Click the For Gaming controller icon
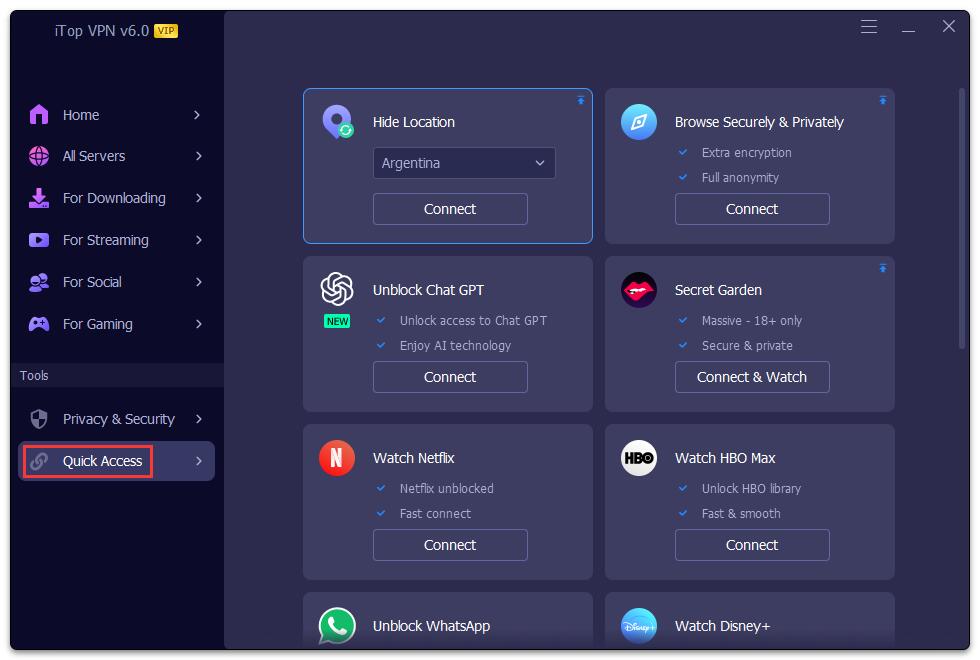980x660 pixels. point(39,324)
